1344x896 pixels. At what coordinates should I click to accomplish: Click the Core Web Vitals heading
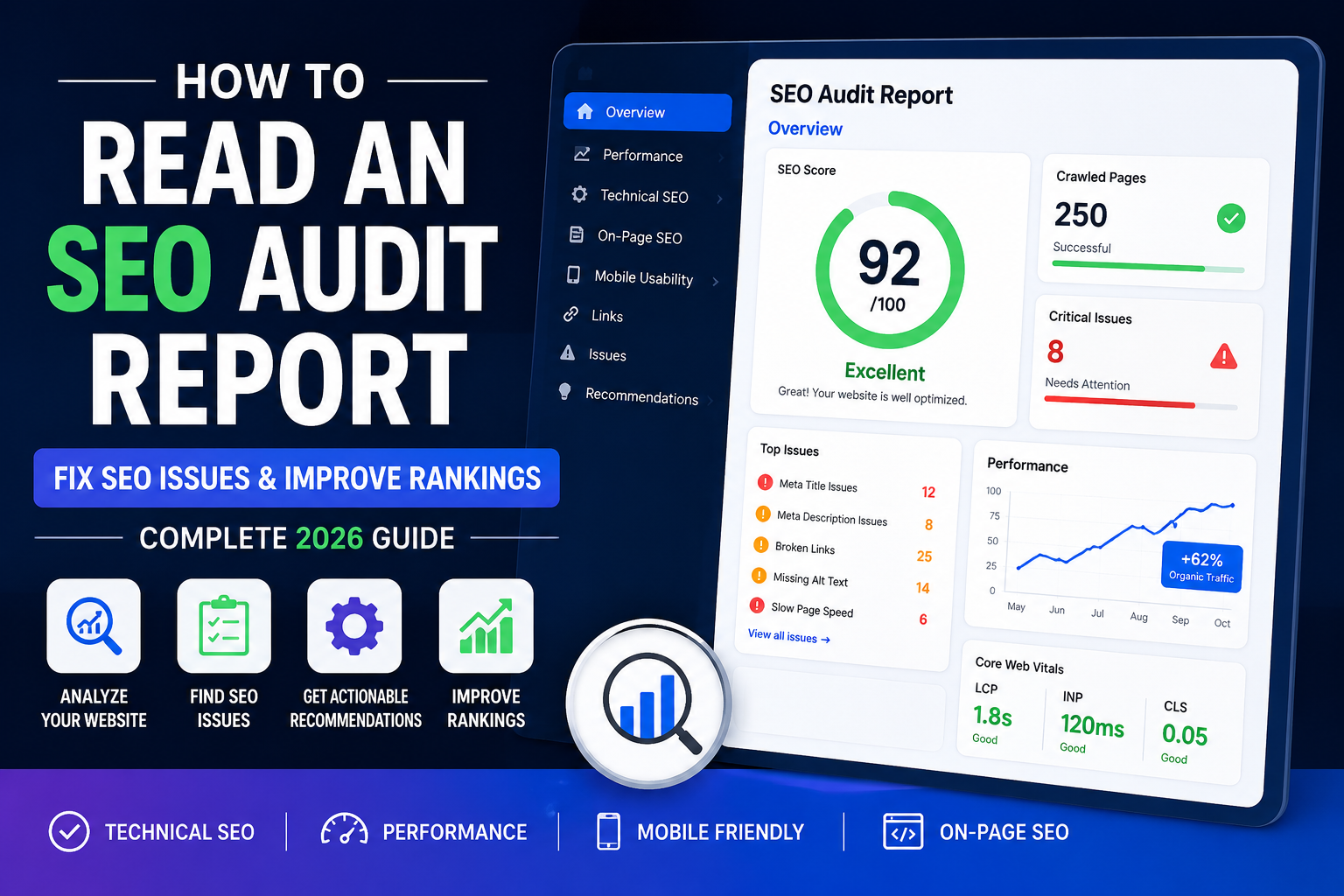click(1019, 665)
